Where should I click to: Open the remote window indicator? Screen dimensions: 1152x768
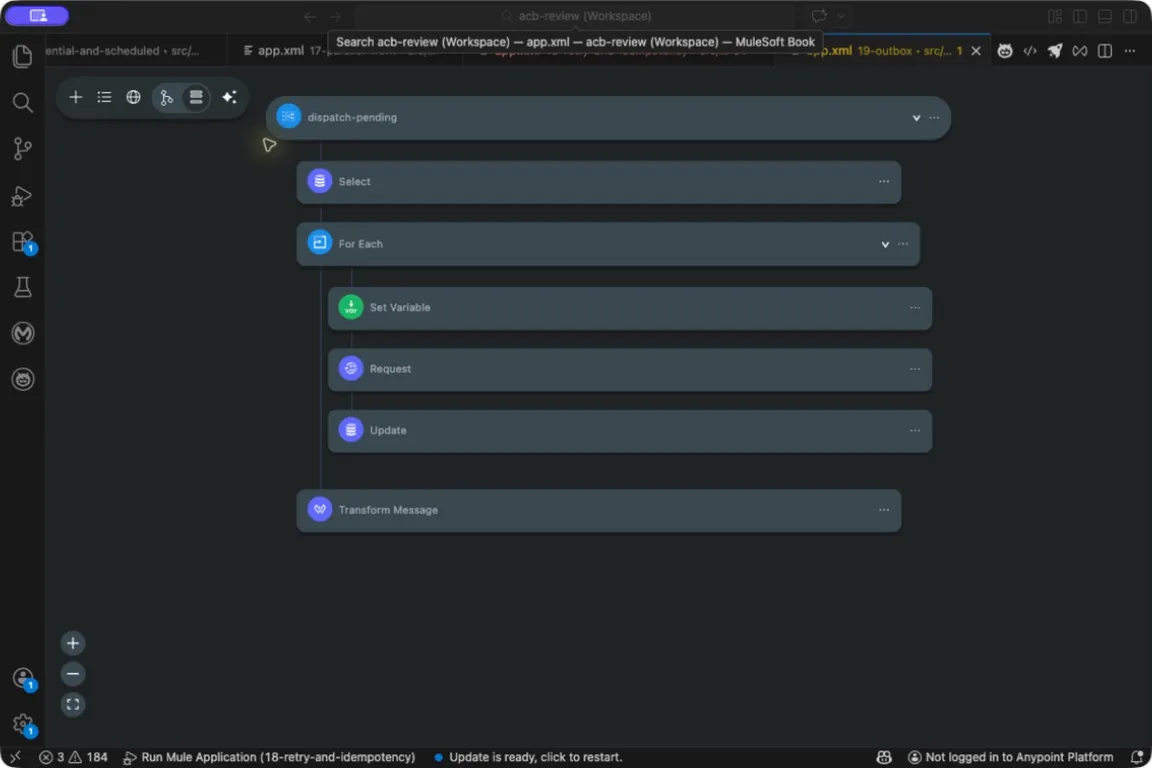15,757
